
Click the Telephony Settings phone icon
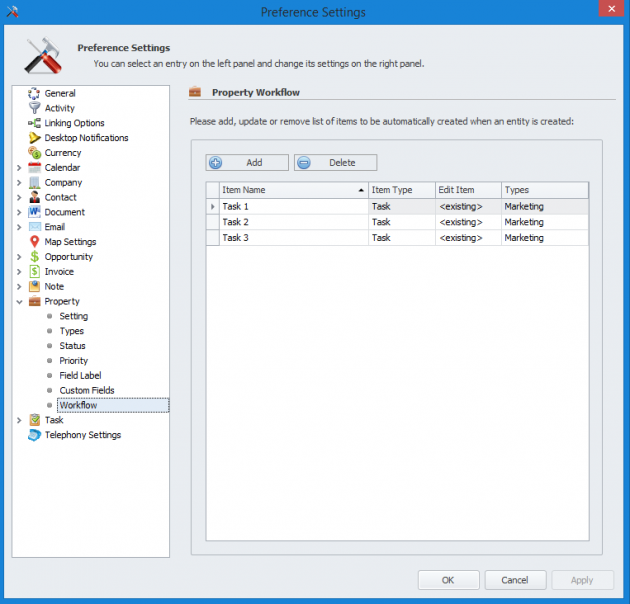[x=35, y=435]
